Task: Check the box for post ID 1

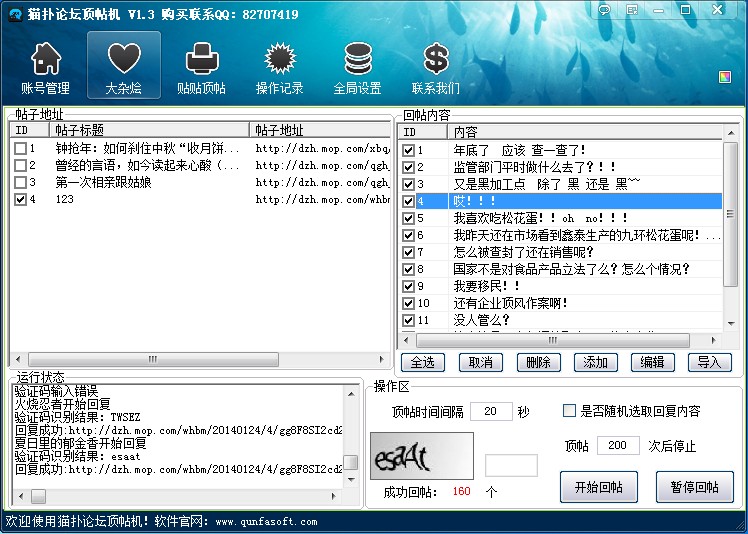Action: click(x=21, y=149)
